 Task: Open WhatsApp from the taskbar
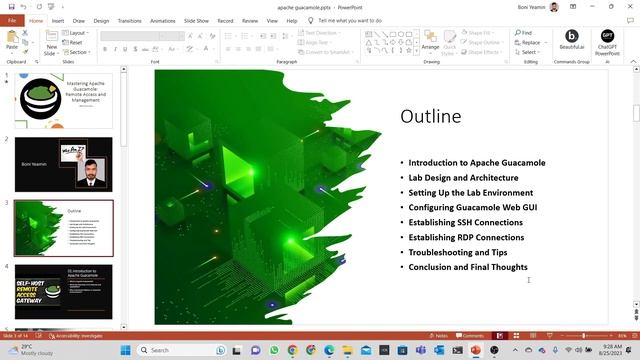[274, 350]
